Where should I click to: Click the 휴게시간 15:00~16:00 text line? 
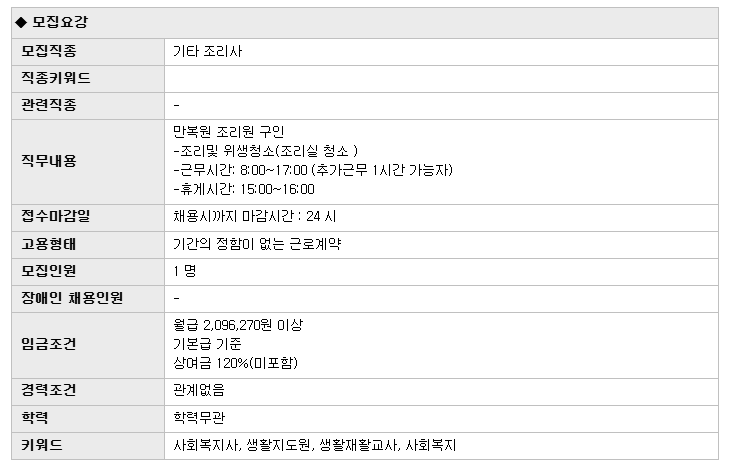[x=244, y=189]
